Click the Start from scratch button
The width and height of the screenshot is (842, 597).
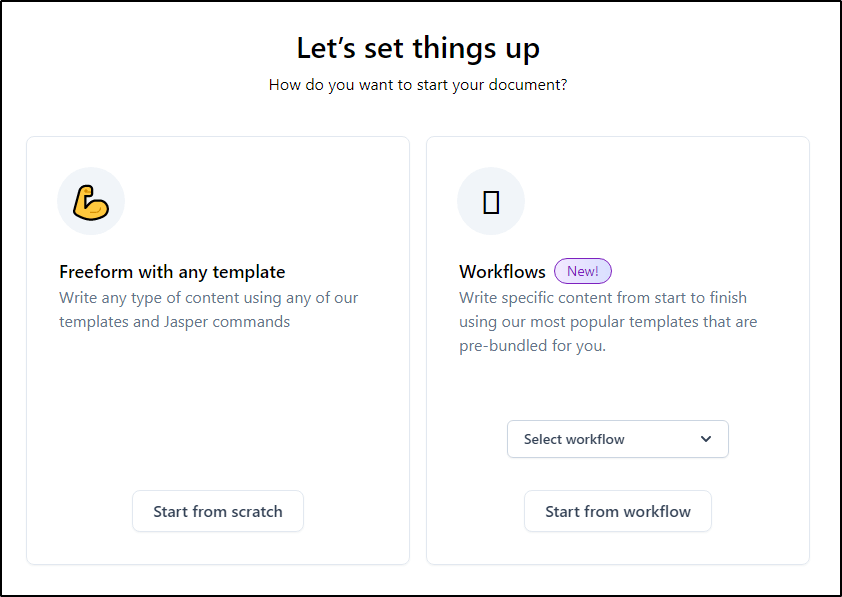click(217, 511)
